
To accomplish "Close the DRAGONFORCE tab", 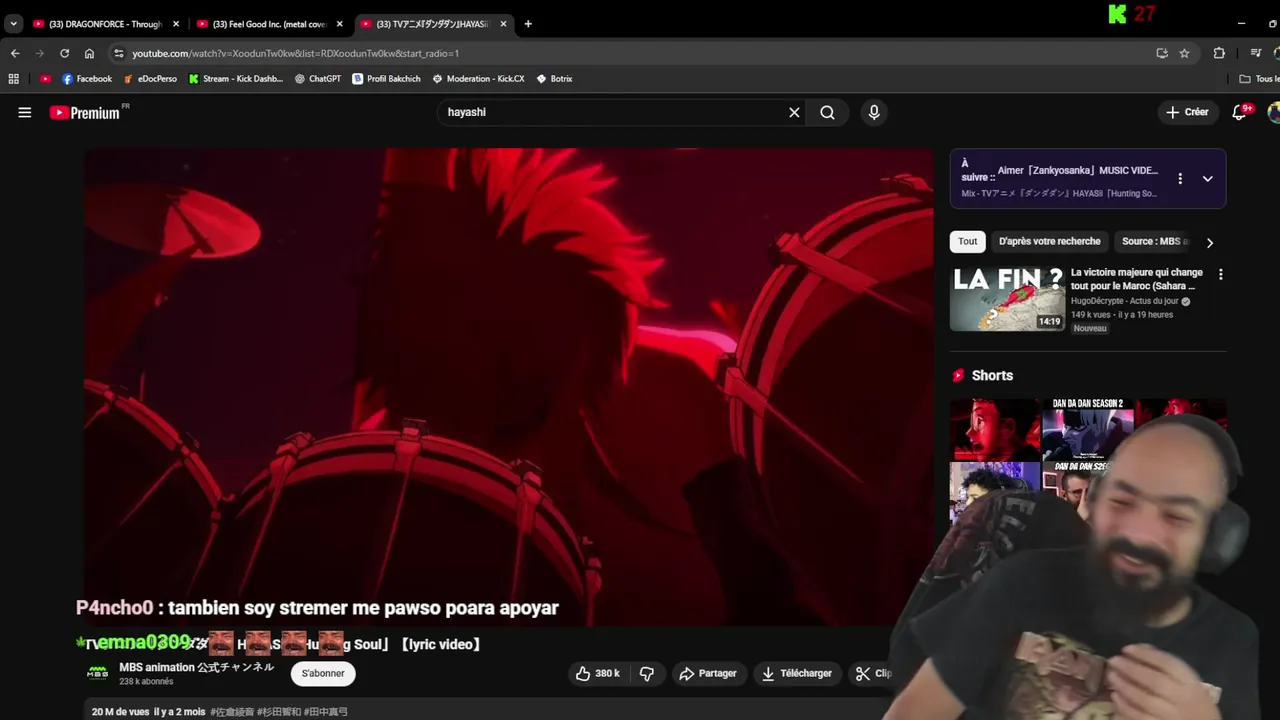I will tap(175, 24).
